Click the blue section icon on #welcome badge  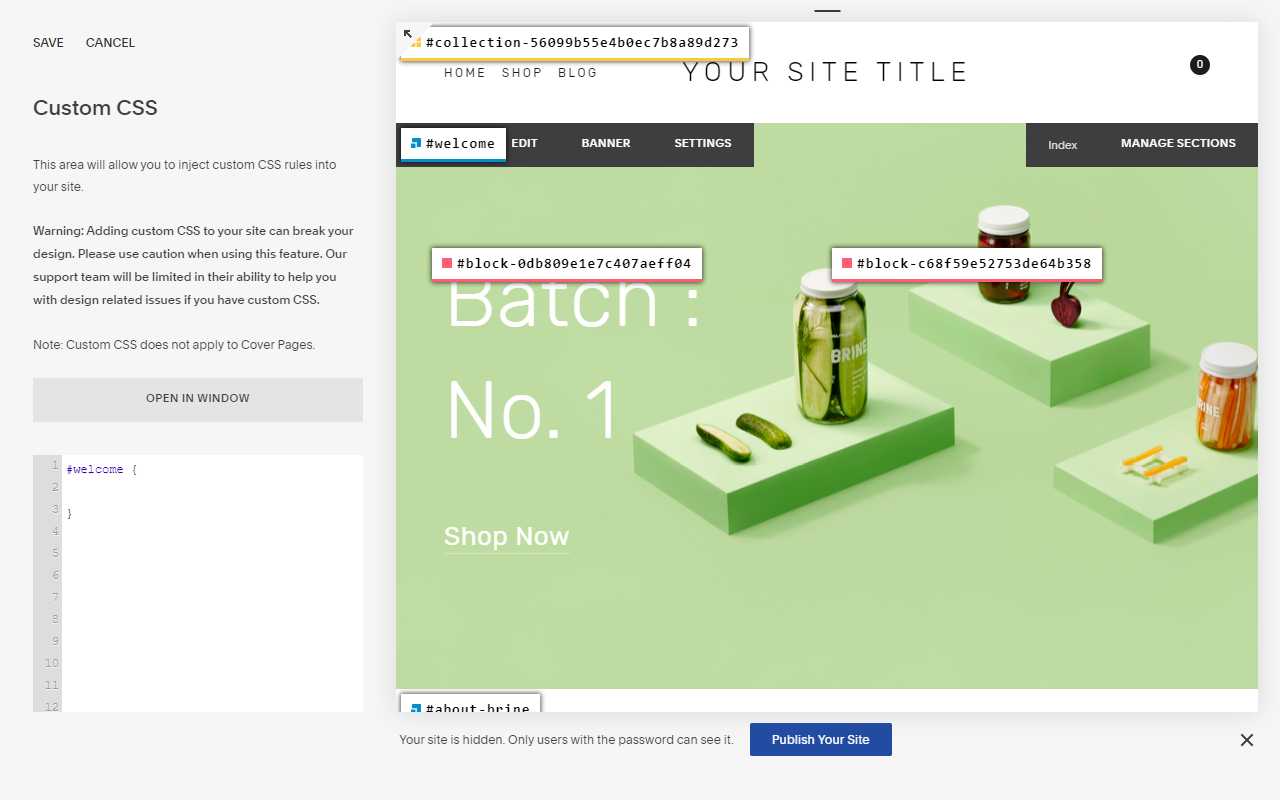click(415, 143)
